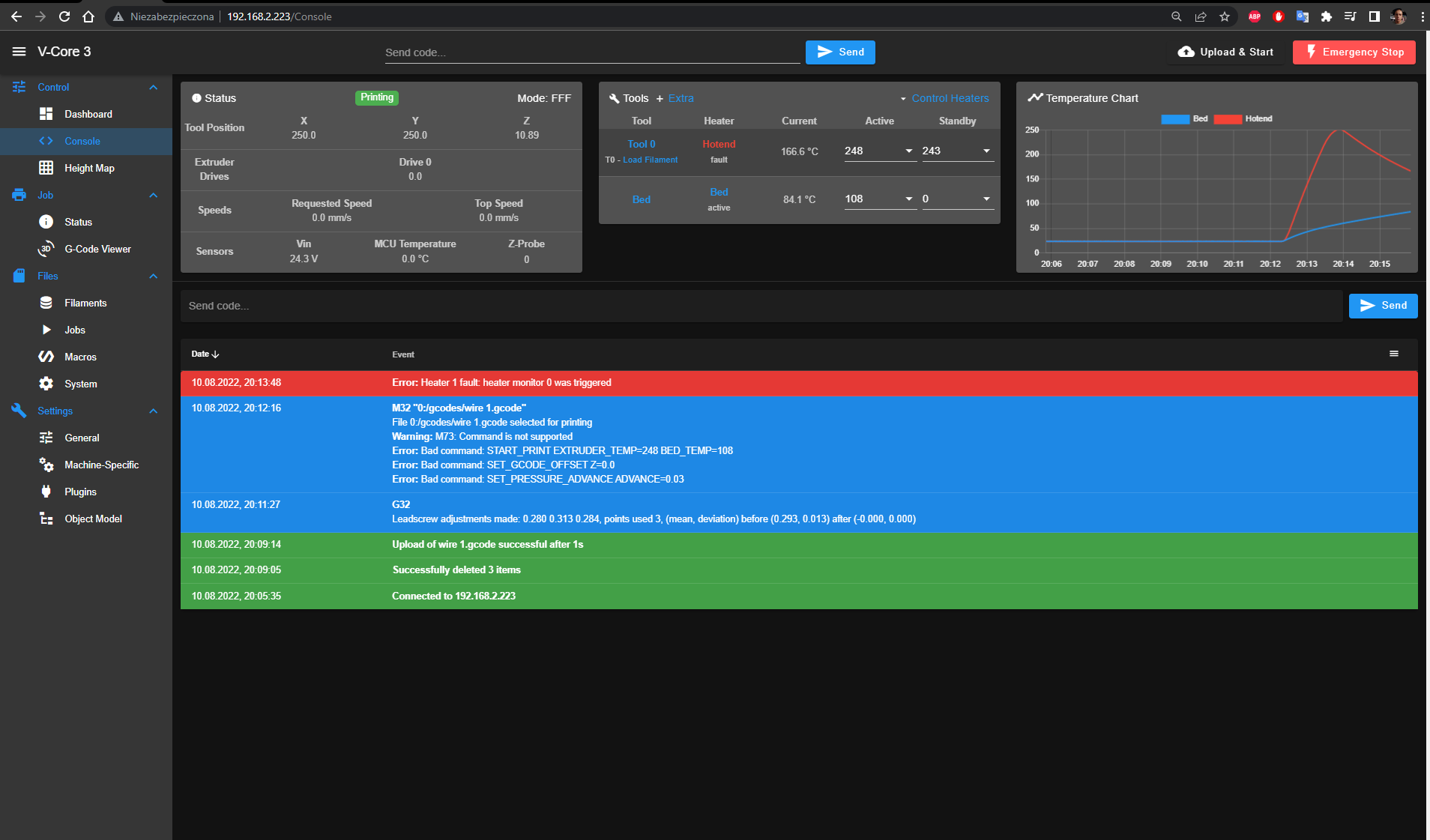Click the Object Model tree icon

tap(46, 519)
